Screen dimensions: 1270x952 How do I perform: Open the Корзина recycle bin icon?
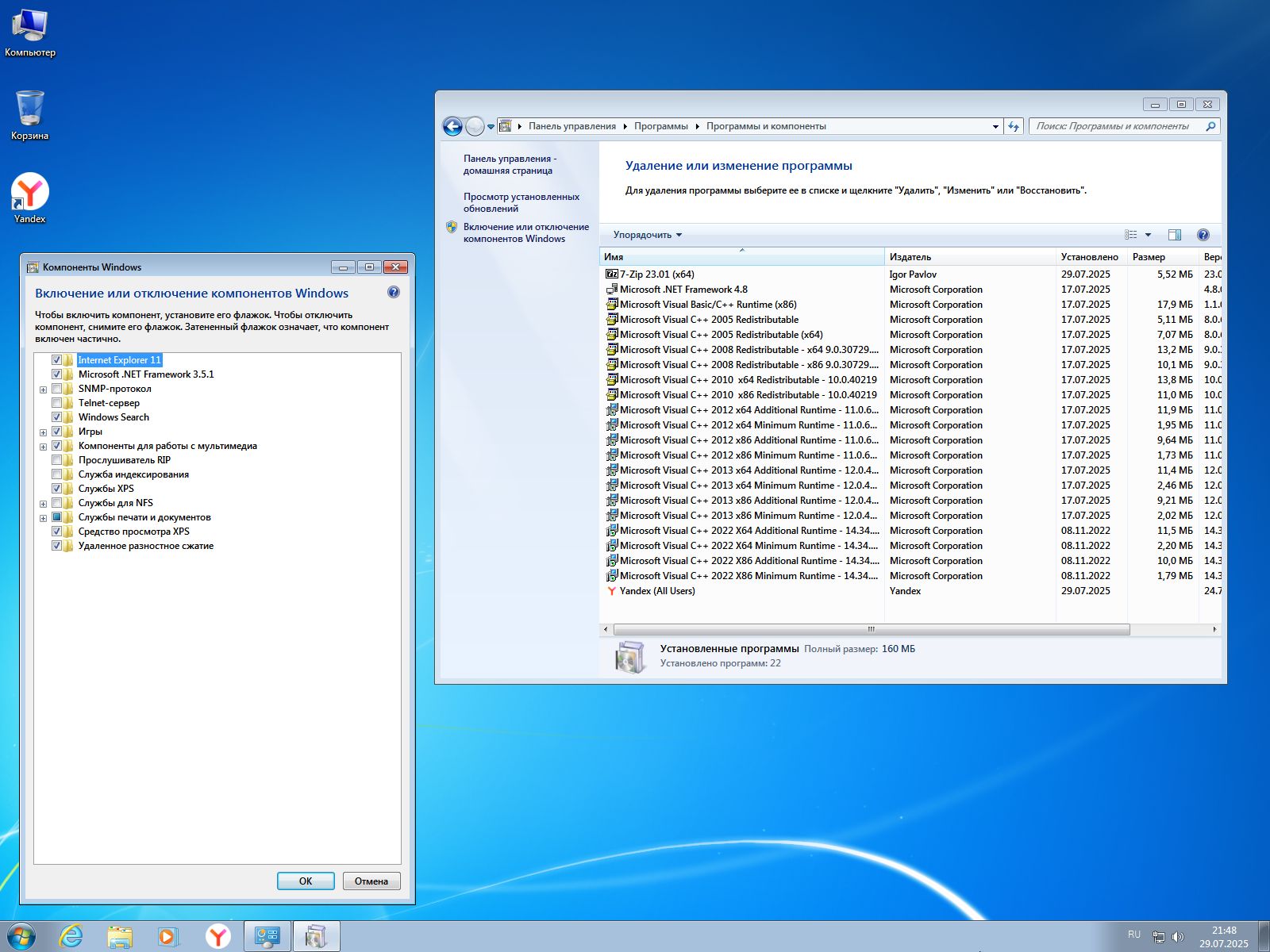[30, 116]
